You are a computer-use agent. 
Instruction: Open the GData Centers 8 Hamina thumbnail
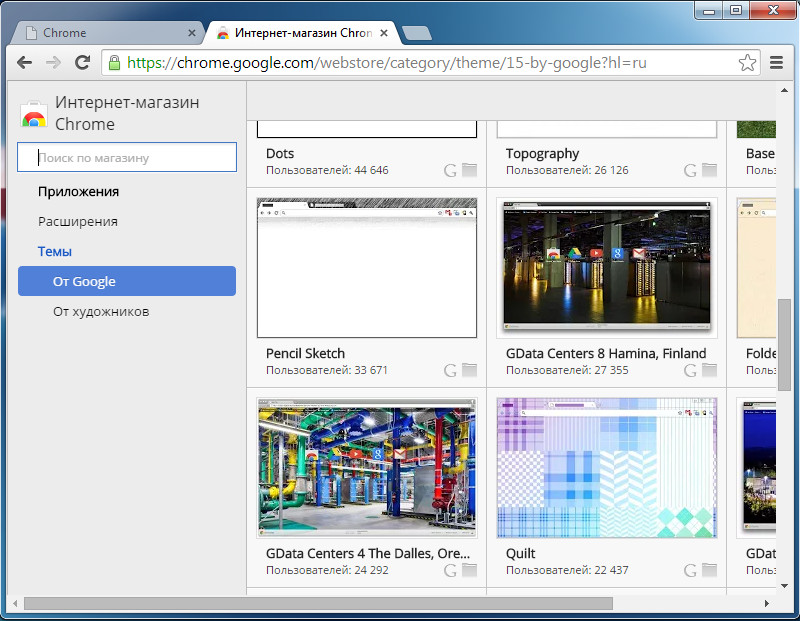tap(607, 268)
